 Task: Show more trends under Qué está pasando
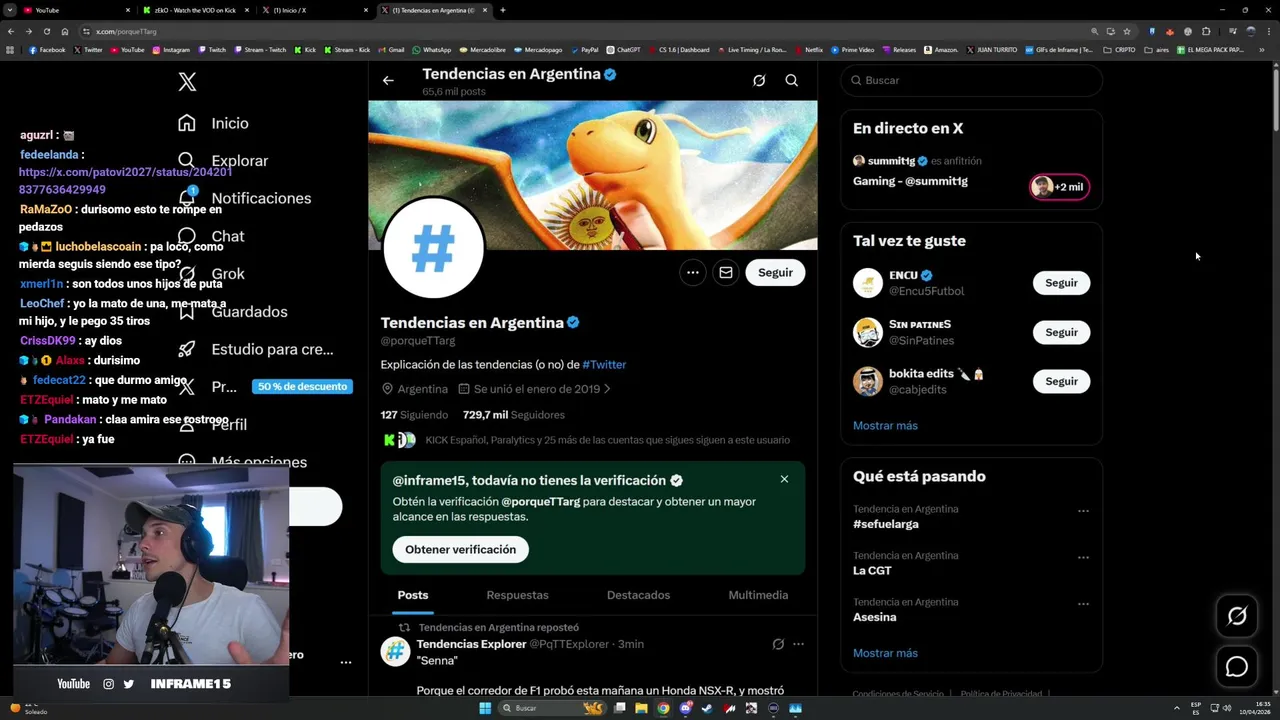(x=885, y=653)
